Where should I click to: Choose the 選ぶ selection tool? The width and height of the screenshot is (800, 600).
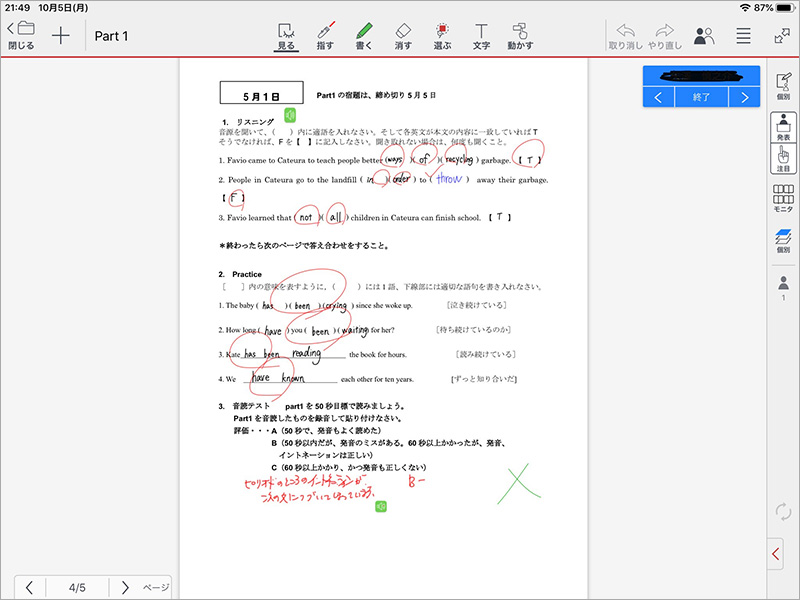tap(442, 36)
